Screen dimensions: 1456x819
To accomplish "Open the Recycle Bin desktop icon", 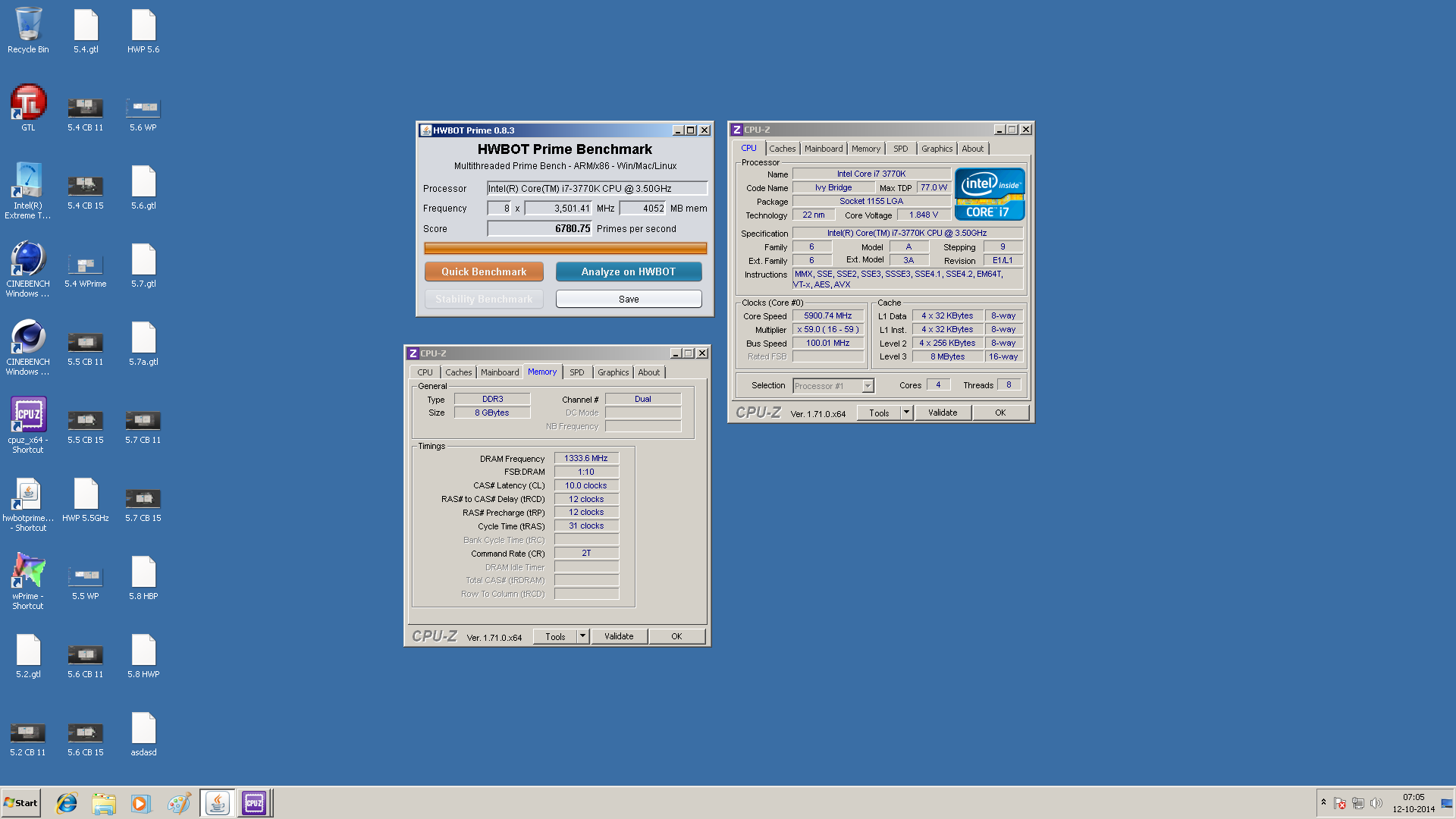I will point(28,30).
